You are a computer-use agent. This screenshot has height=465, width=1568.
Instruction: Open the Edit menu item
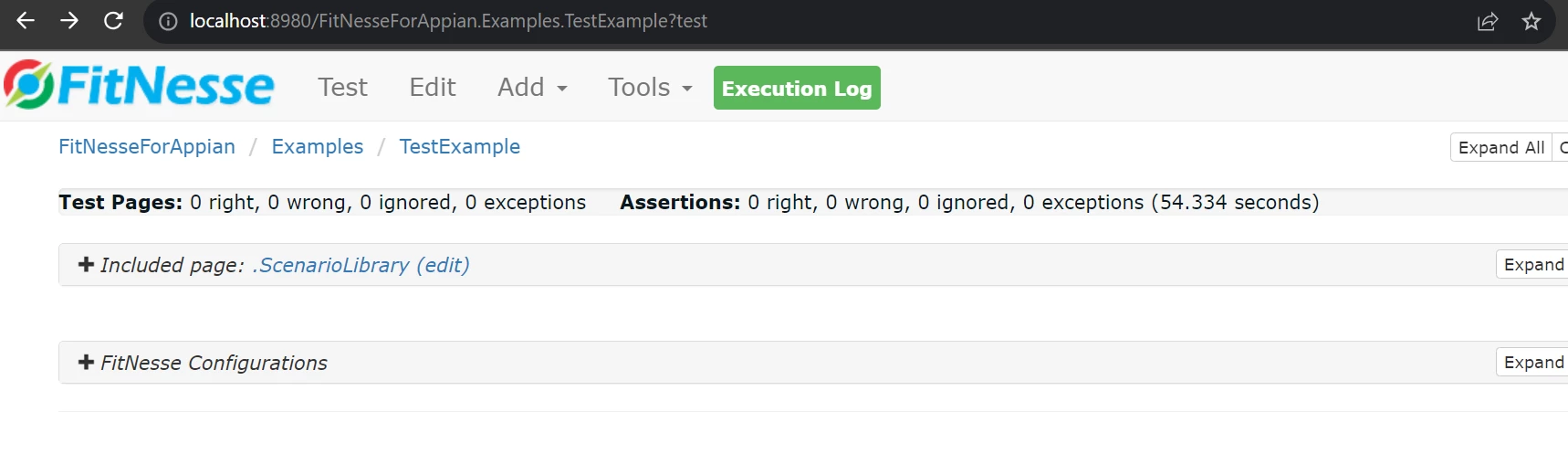coord(433,88)
